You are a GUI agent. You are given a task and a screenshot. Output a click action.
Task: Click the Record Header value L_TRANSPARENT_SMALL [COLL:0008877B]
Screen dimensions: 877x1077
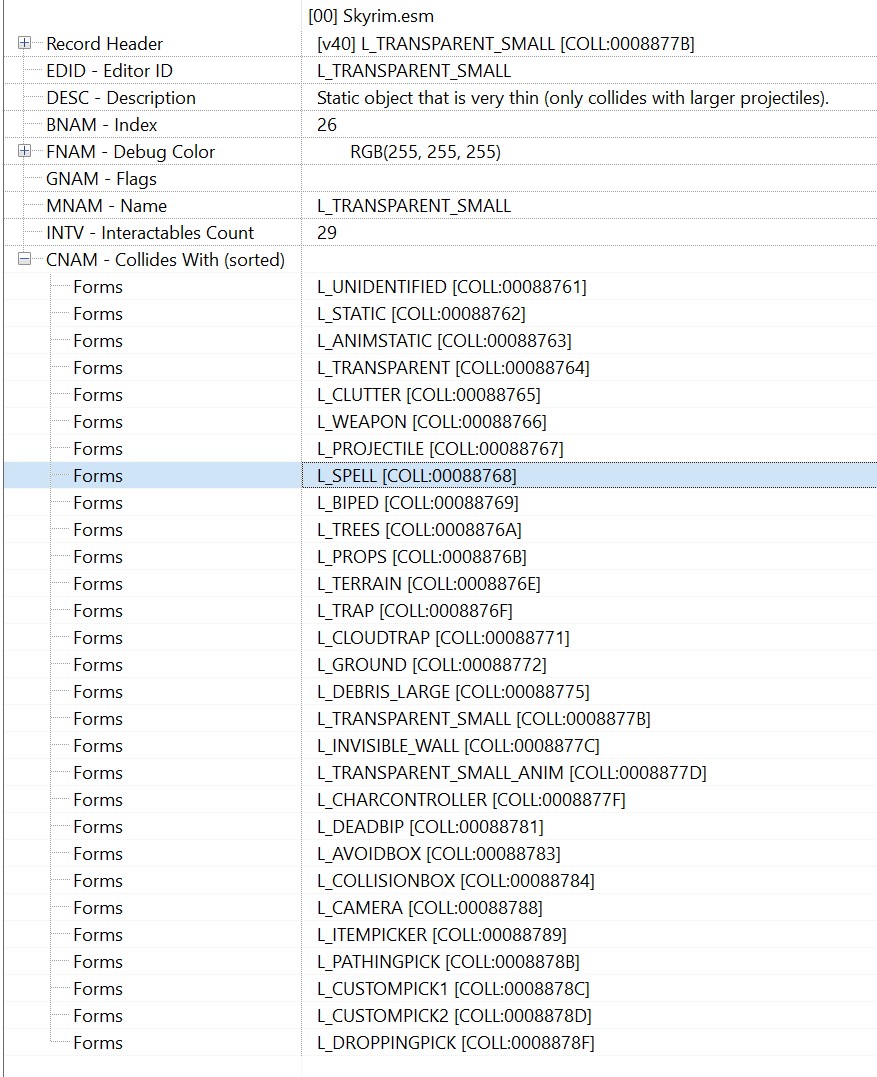[x=505, y=43]
